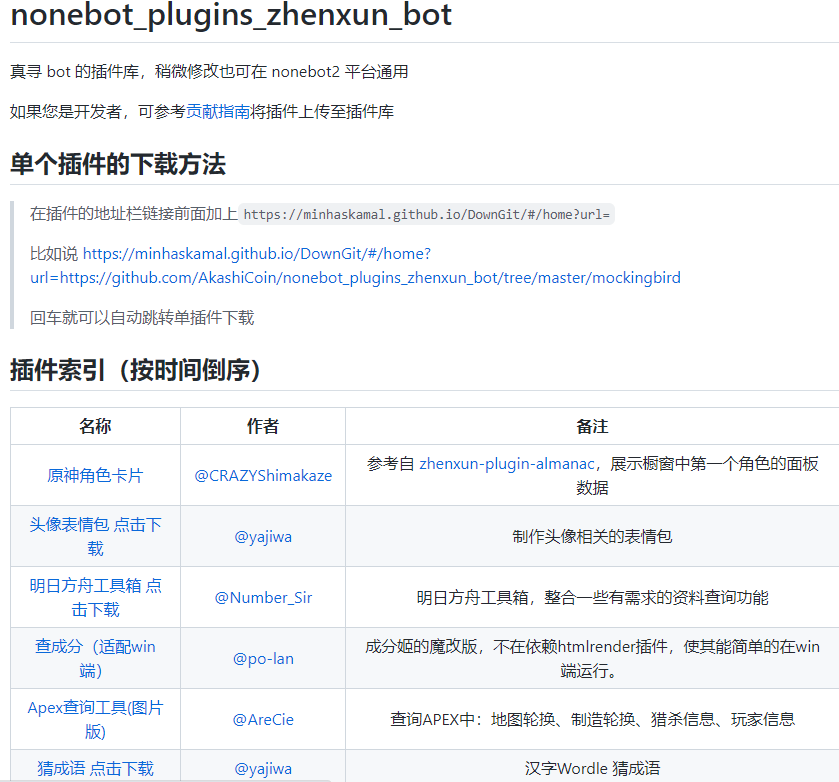Visit author @po-lan's profile
The width and height of the screenshot is (839, 782).
pos(262,657)
